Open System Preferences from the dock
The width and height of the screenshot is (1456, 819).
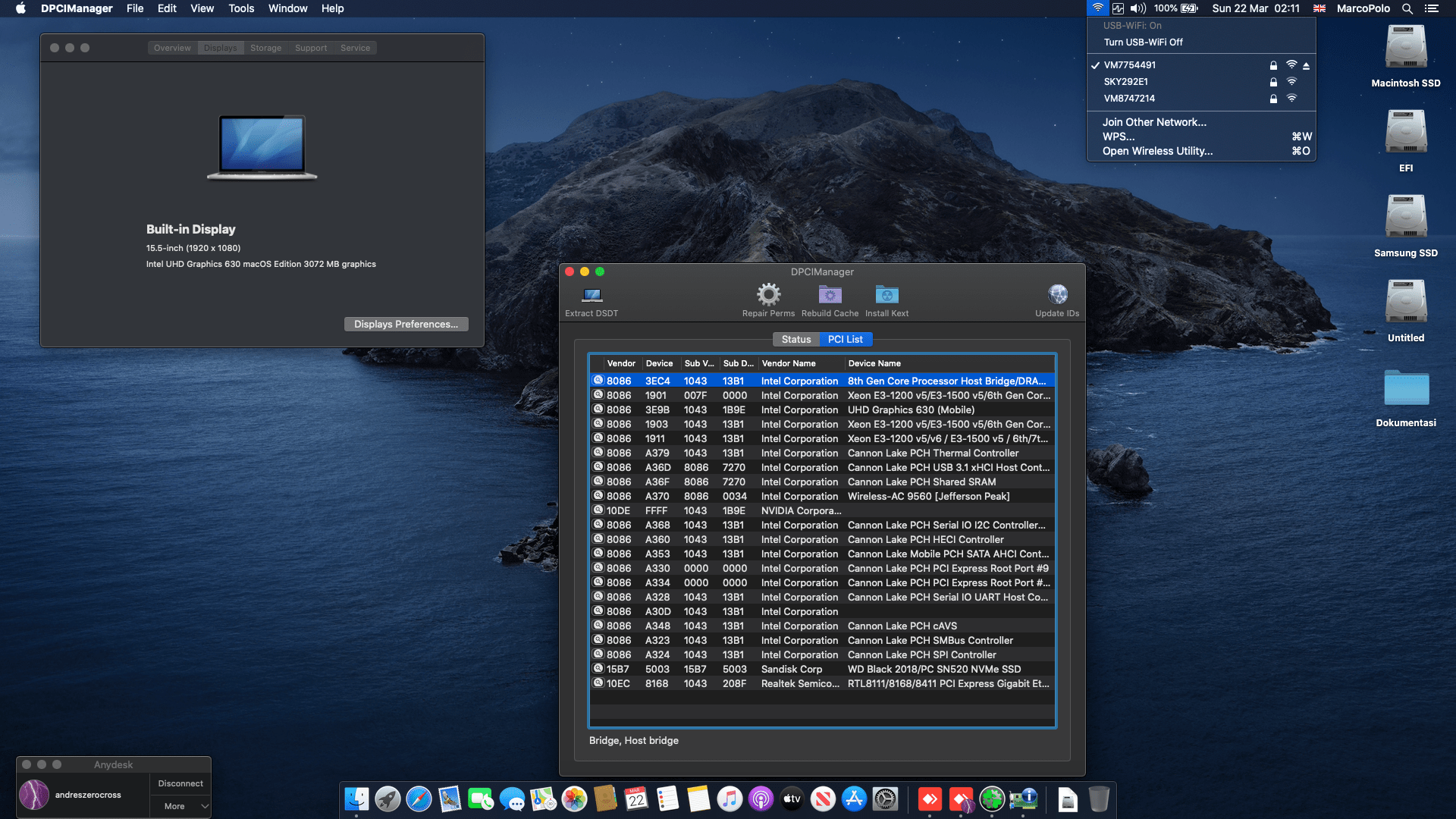(x=885, y=799)
